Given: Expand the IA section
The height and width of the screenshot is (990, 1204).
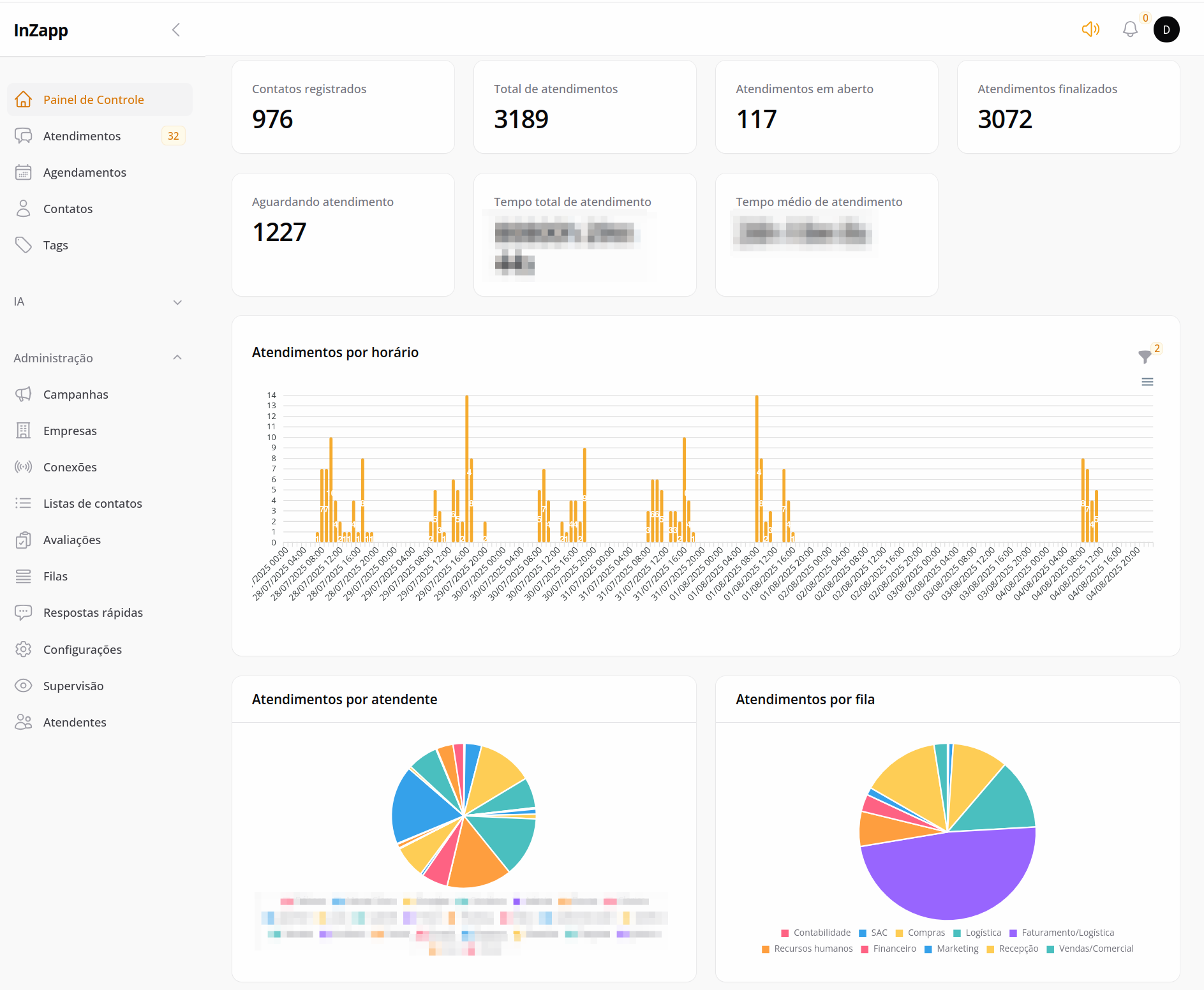Looking at the screenshot, I should (177, 302).
